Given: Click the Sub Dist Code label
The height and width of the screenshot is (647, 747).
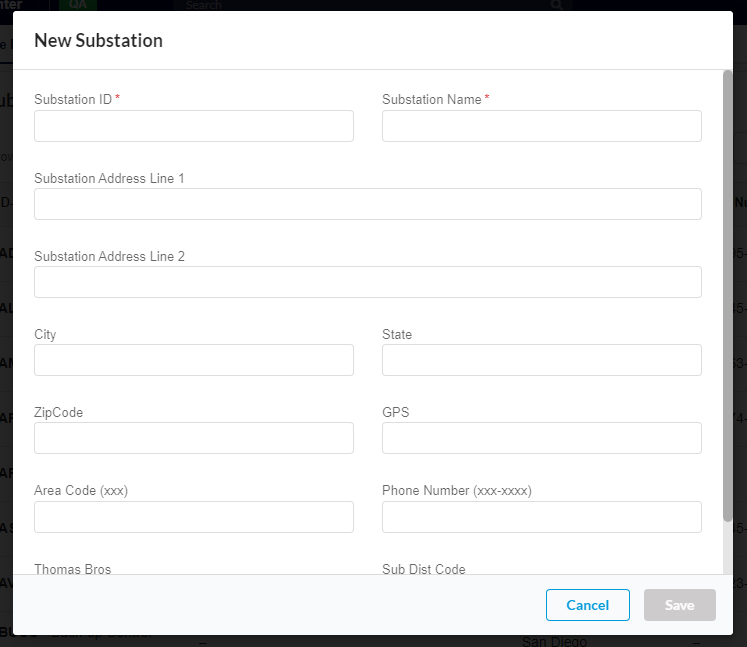Looking at the screenshot, I should 424,569.
